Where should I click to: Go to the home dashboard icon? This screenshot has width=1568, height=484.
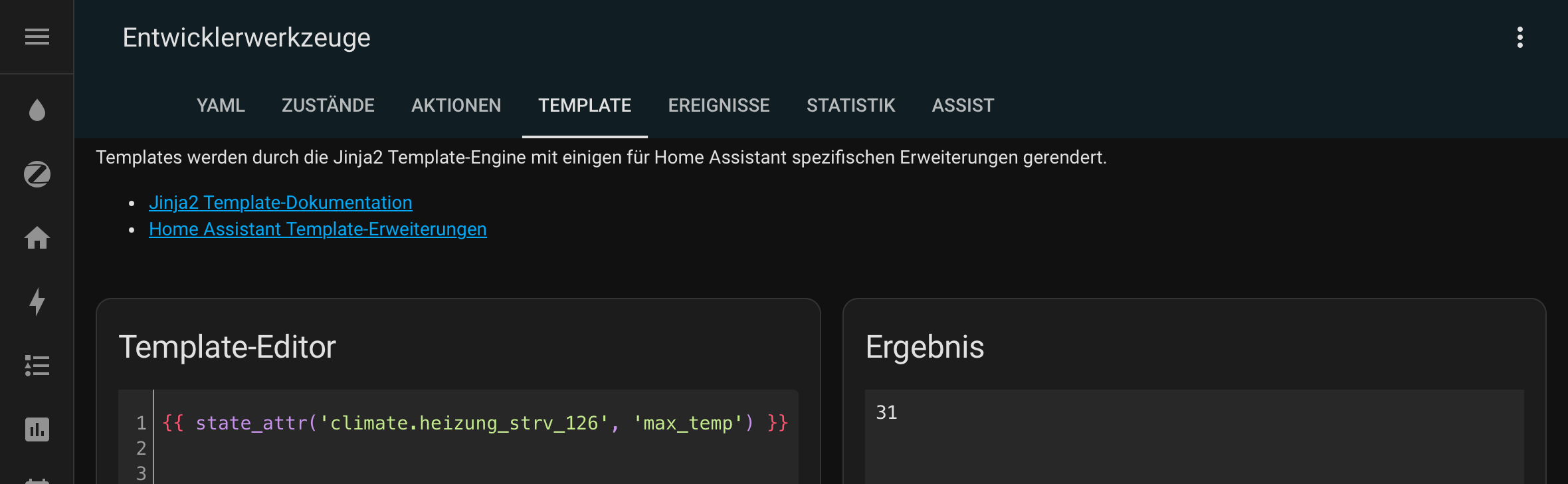click(x=37, y=238)
